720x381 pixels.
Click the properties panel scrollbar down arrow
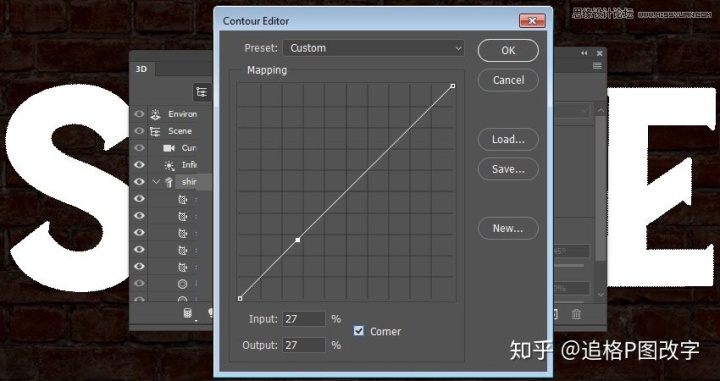coord(601,295)
